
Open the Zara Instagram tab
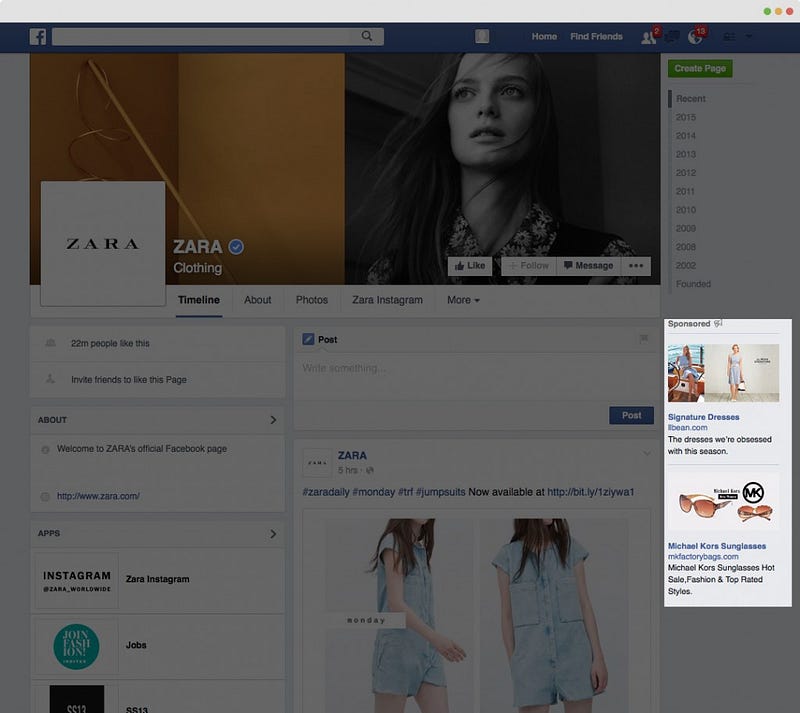click(387, 300)
